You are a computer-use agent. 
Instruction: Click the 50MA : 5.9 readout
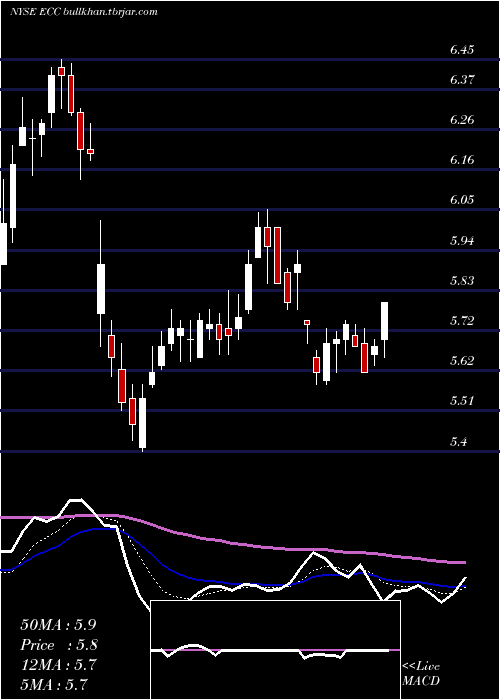pos(58,625)
